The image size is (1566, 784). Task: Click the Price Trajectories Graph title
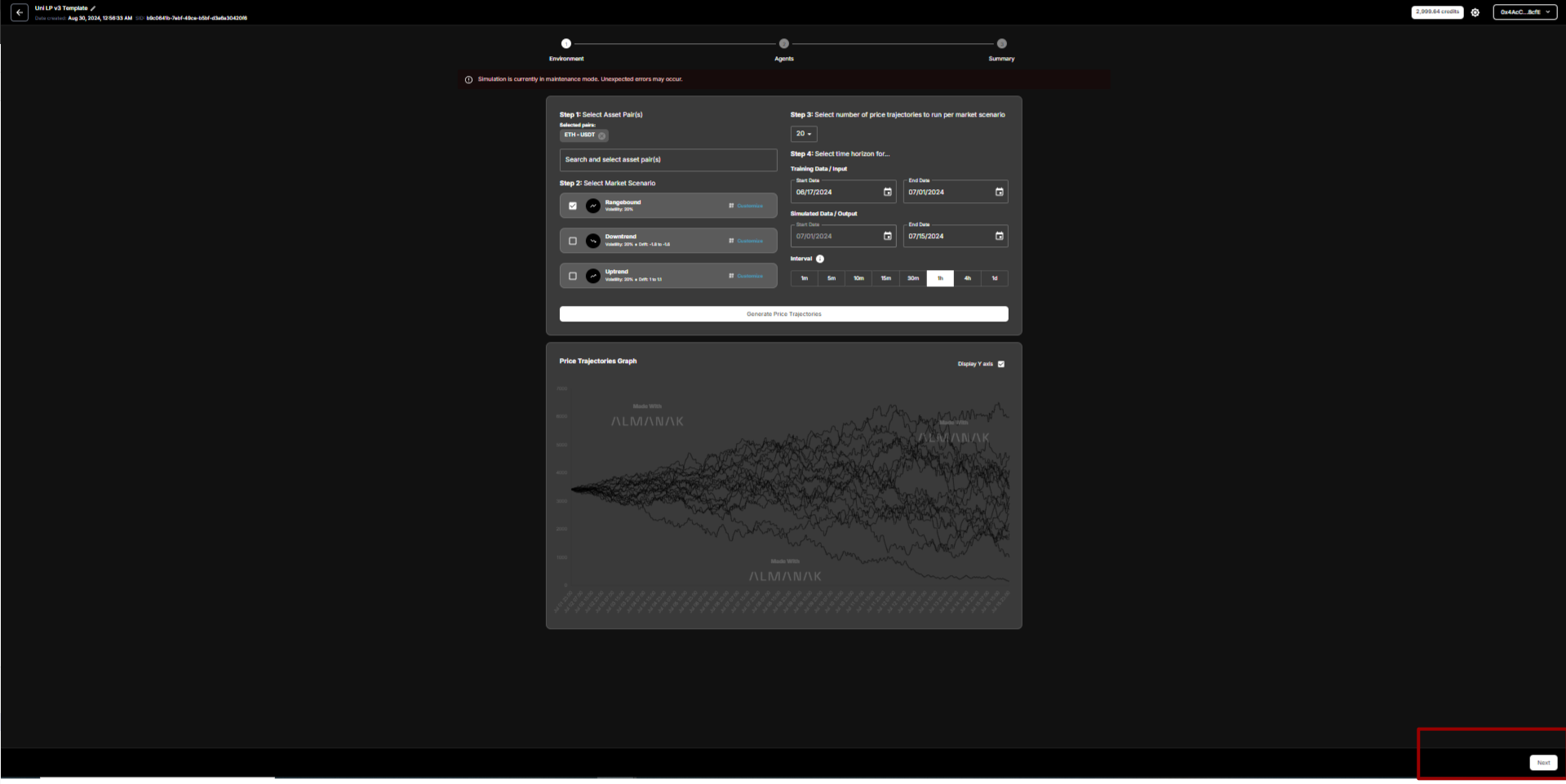[598, 361]
